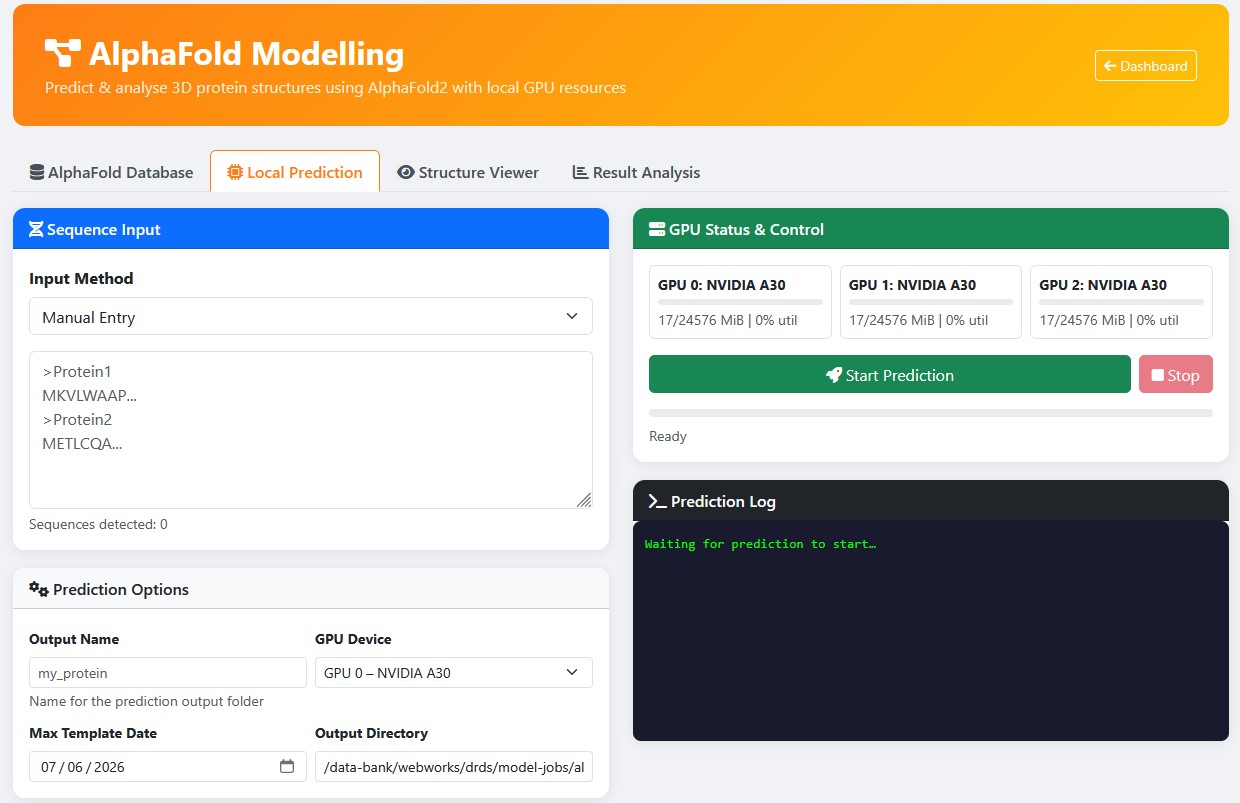Viewport: 1240px width, 803px height.
Task: Click the database icon on AlphaFold Database tab
Action: tap(37, 172)
